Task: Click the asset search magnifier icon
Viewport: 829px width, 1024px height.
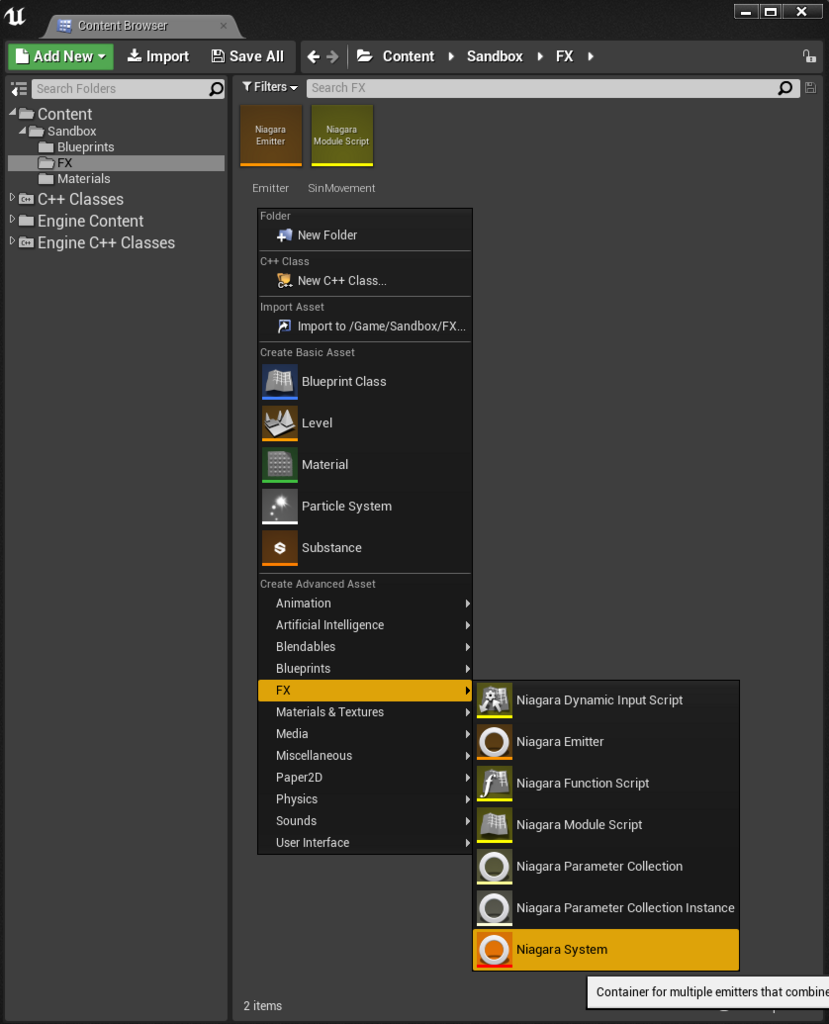Action: click(x=786, y=88)
